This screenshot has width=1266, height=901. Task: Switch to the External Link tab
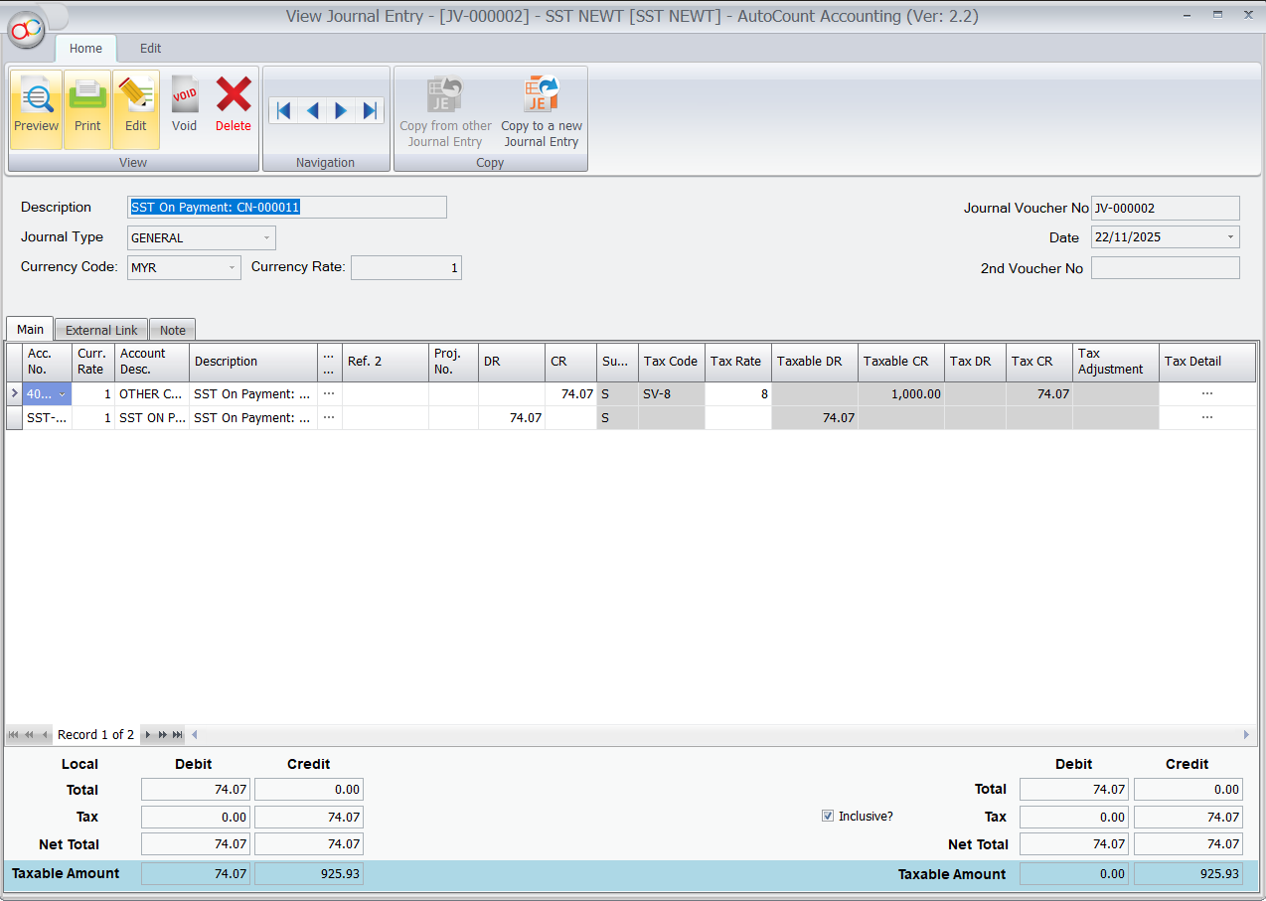pos(100,330)
